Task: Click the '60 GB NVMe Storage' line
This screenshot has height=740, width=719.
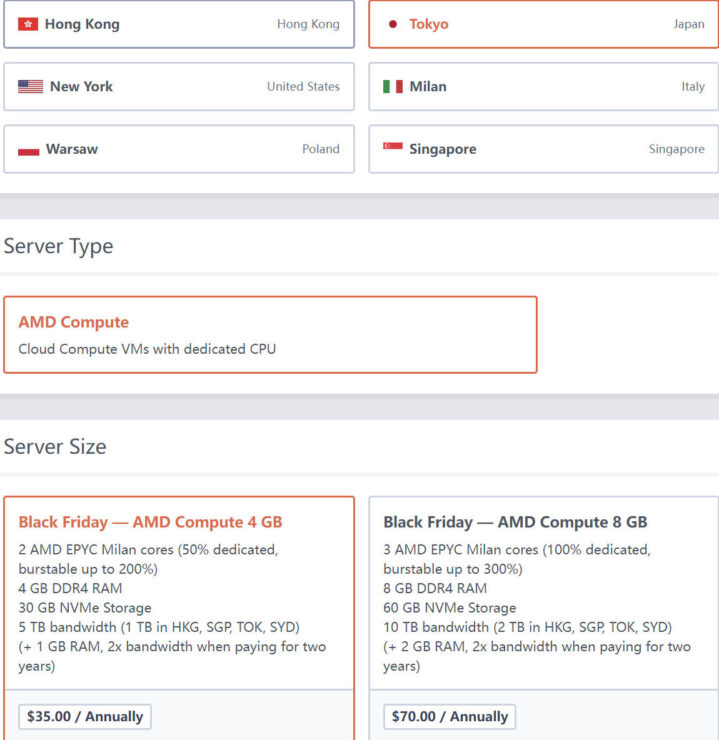Action: click(x=450, y=607)
